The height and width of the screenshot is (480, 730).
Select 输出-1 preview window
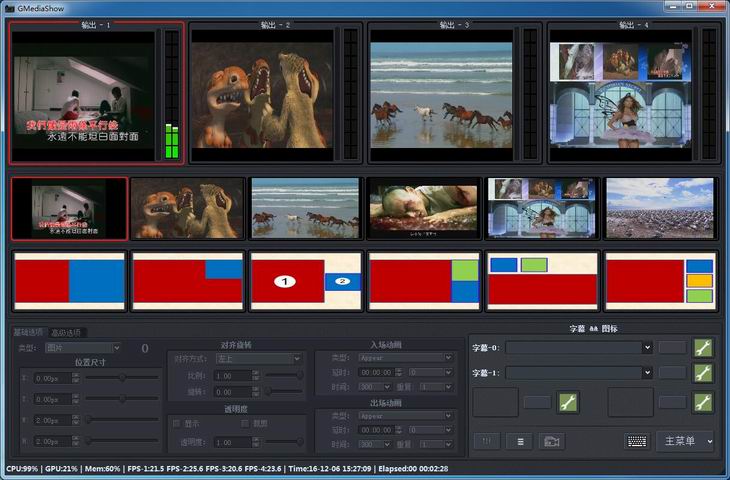[84, 95]
